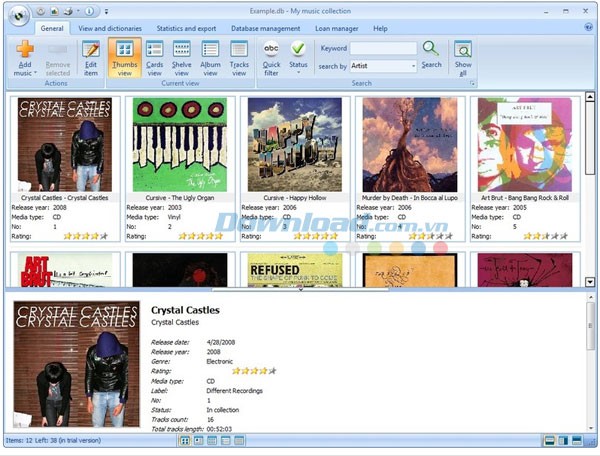The width and height of the screenshot is (600, 456).
Task: Click the Show all icon
Action: (463, 52)
